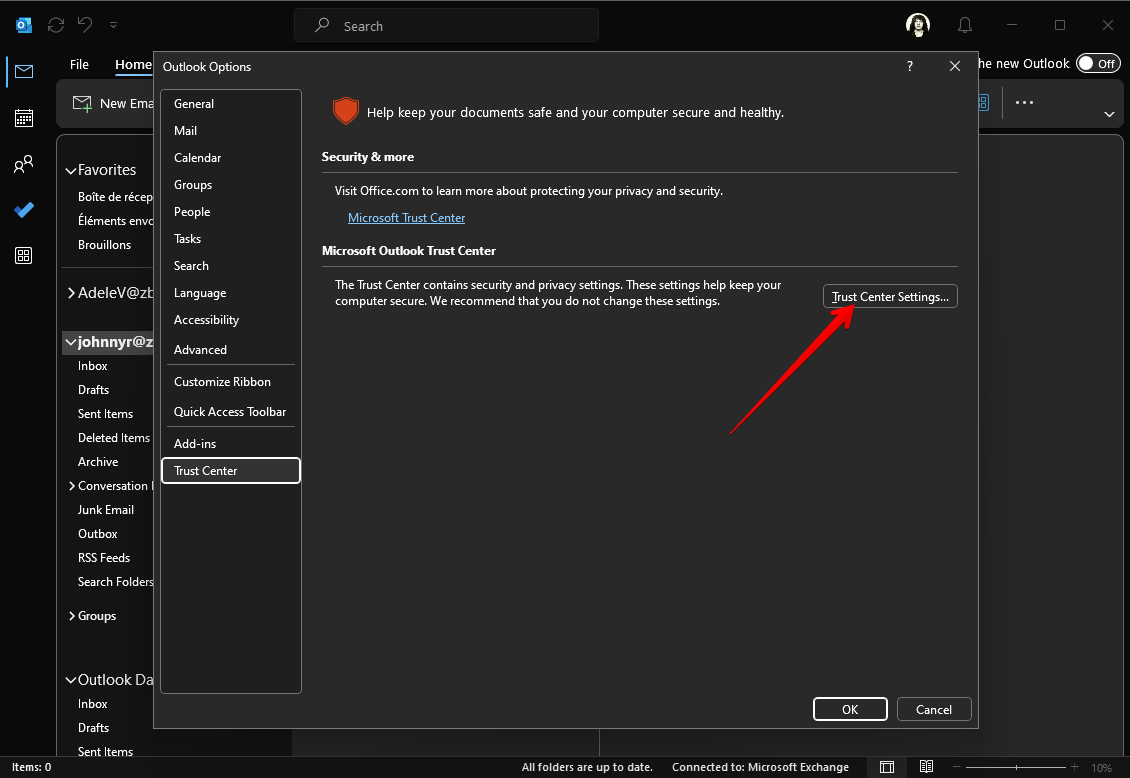Open the File menu tab
Viewport: 1130px width, 778px height.
[x=79, y=64]
